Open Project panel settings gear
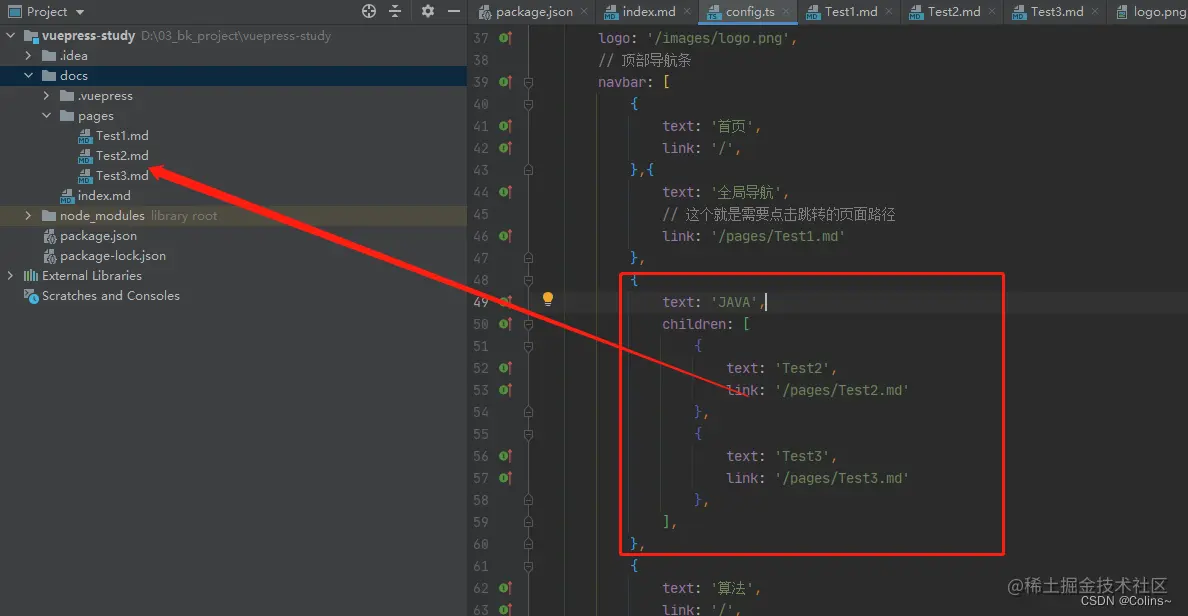Viewport: 1188px width, 616px height. 428,11
